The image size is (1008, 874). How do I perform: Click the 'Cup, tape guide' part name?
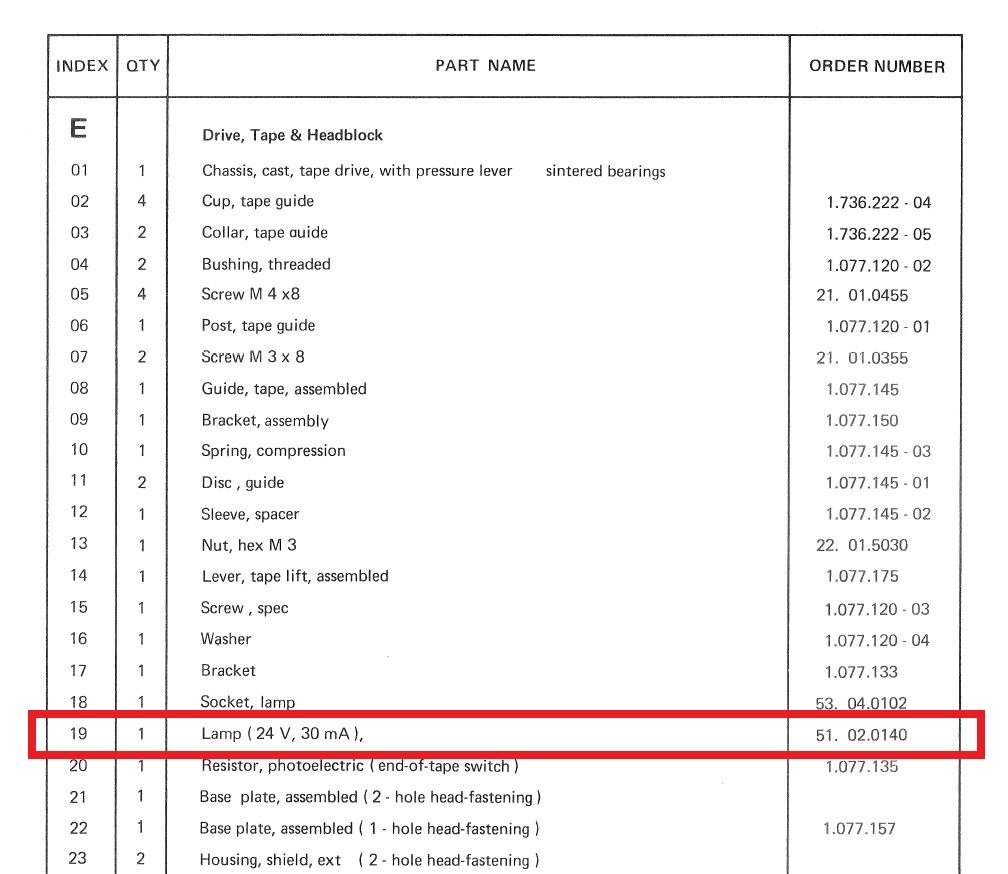pyautogui.click(x=258, y=201)
